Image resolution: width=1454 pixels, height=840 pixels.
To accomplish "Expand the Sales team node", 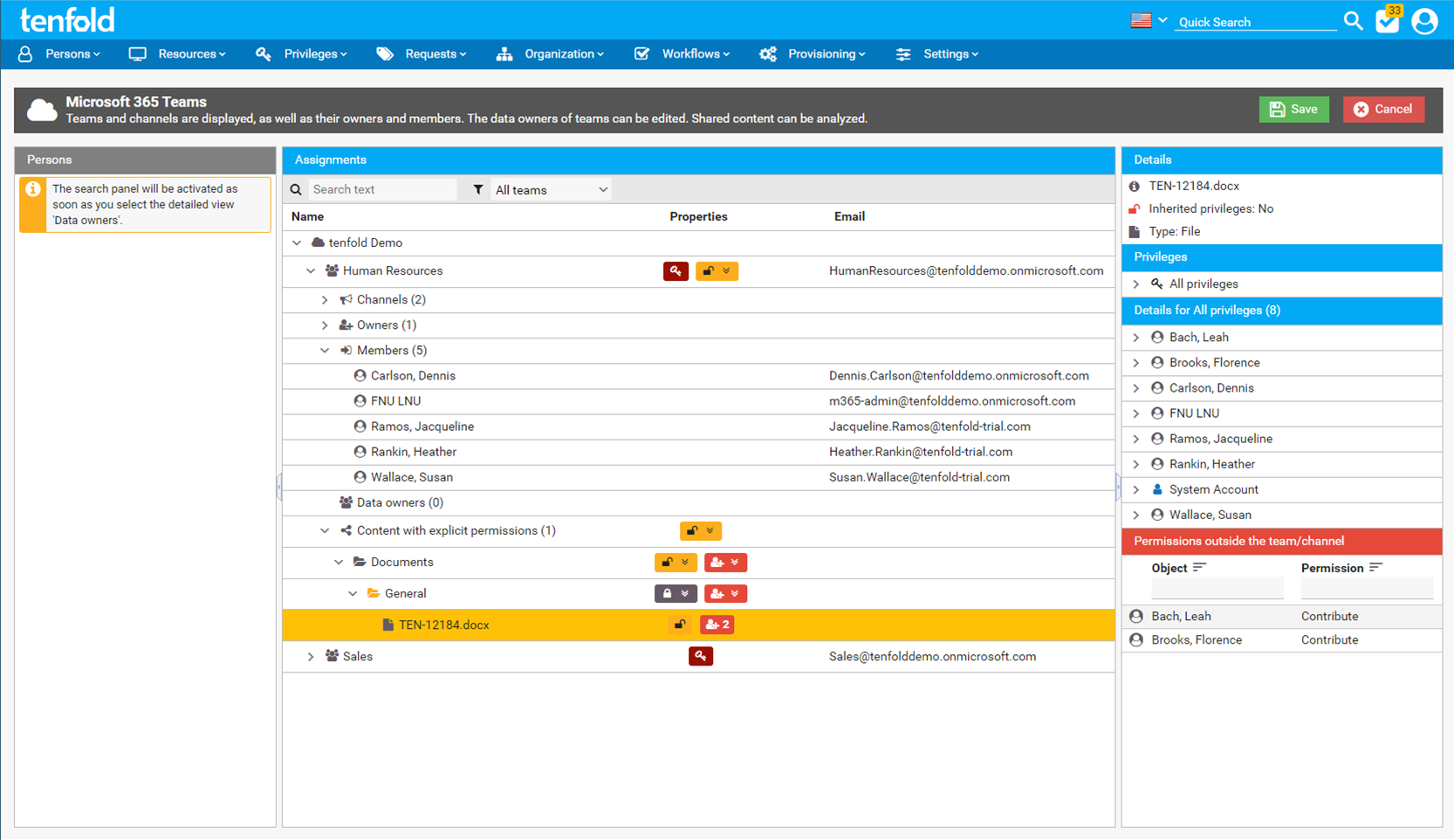I will tap(311, 657).
